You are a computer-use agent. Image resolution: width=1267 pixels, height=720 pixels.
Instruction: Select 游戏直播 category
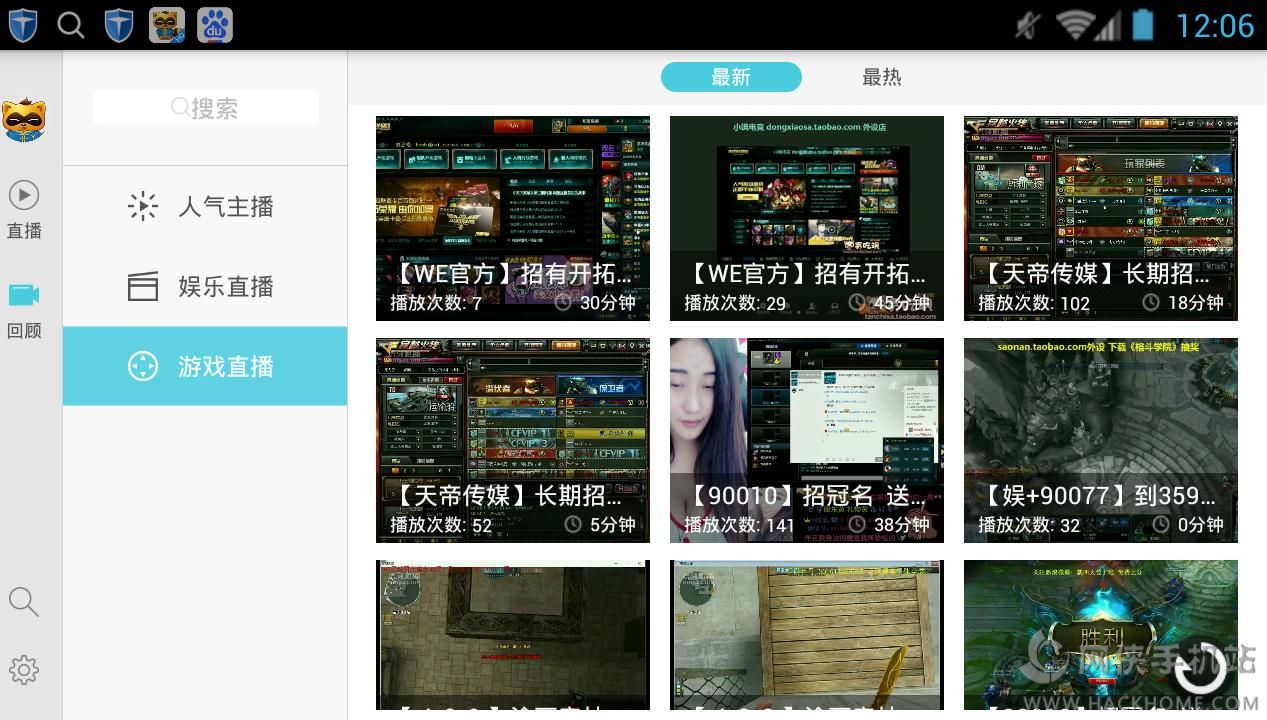[205, 366]
